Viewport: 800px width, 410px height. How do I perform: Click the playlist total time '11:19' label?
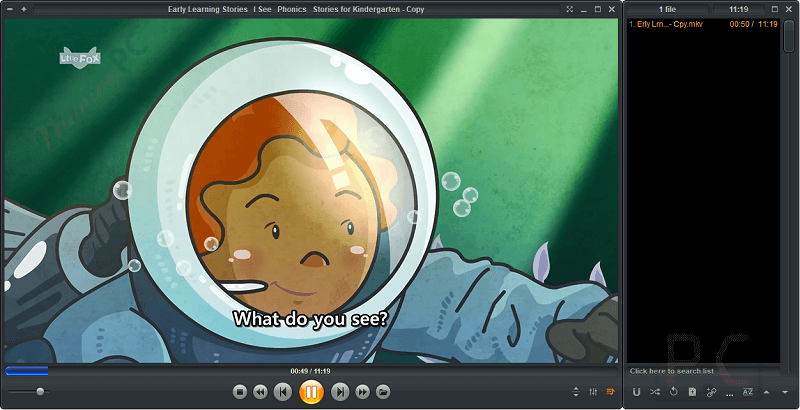coord(738,9)
